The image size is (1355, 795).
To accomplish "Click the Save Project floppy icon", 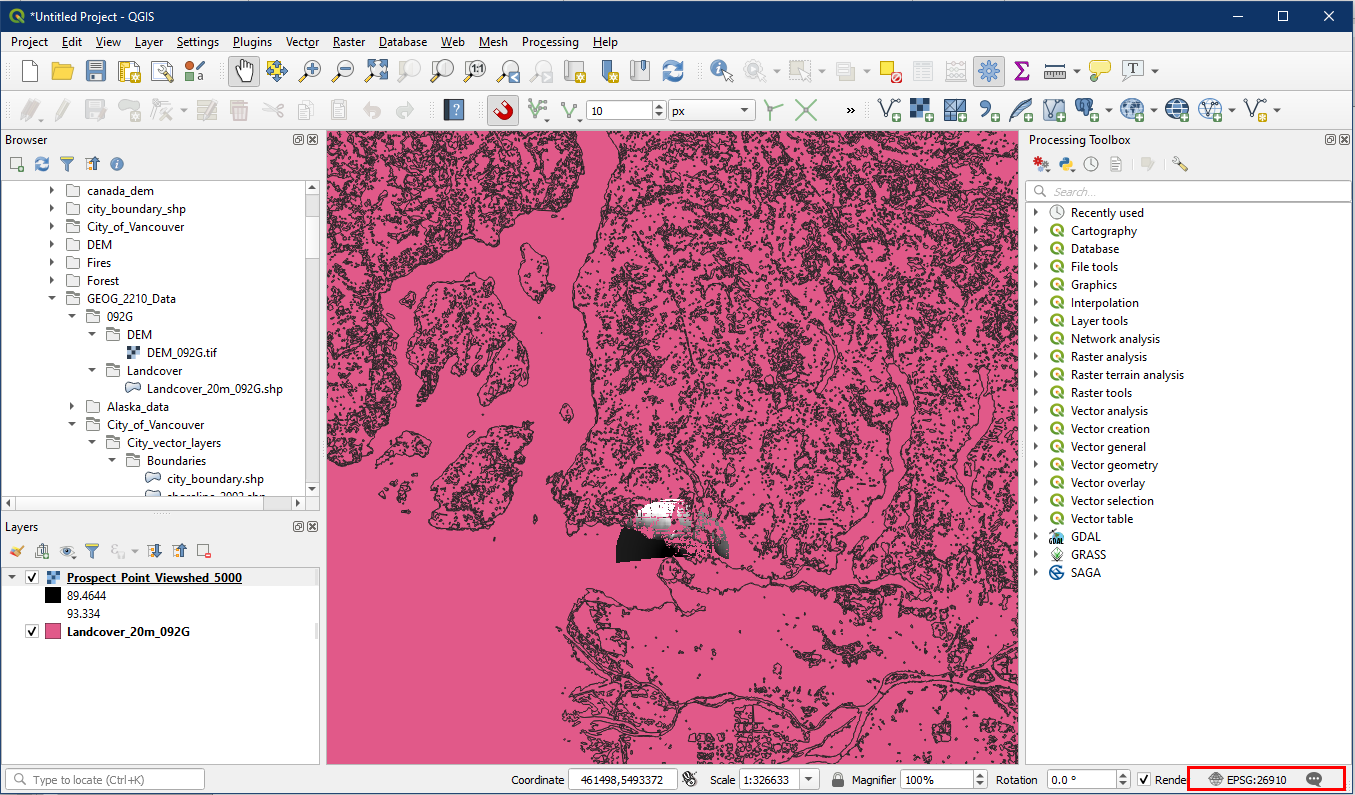I will 96,71.
